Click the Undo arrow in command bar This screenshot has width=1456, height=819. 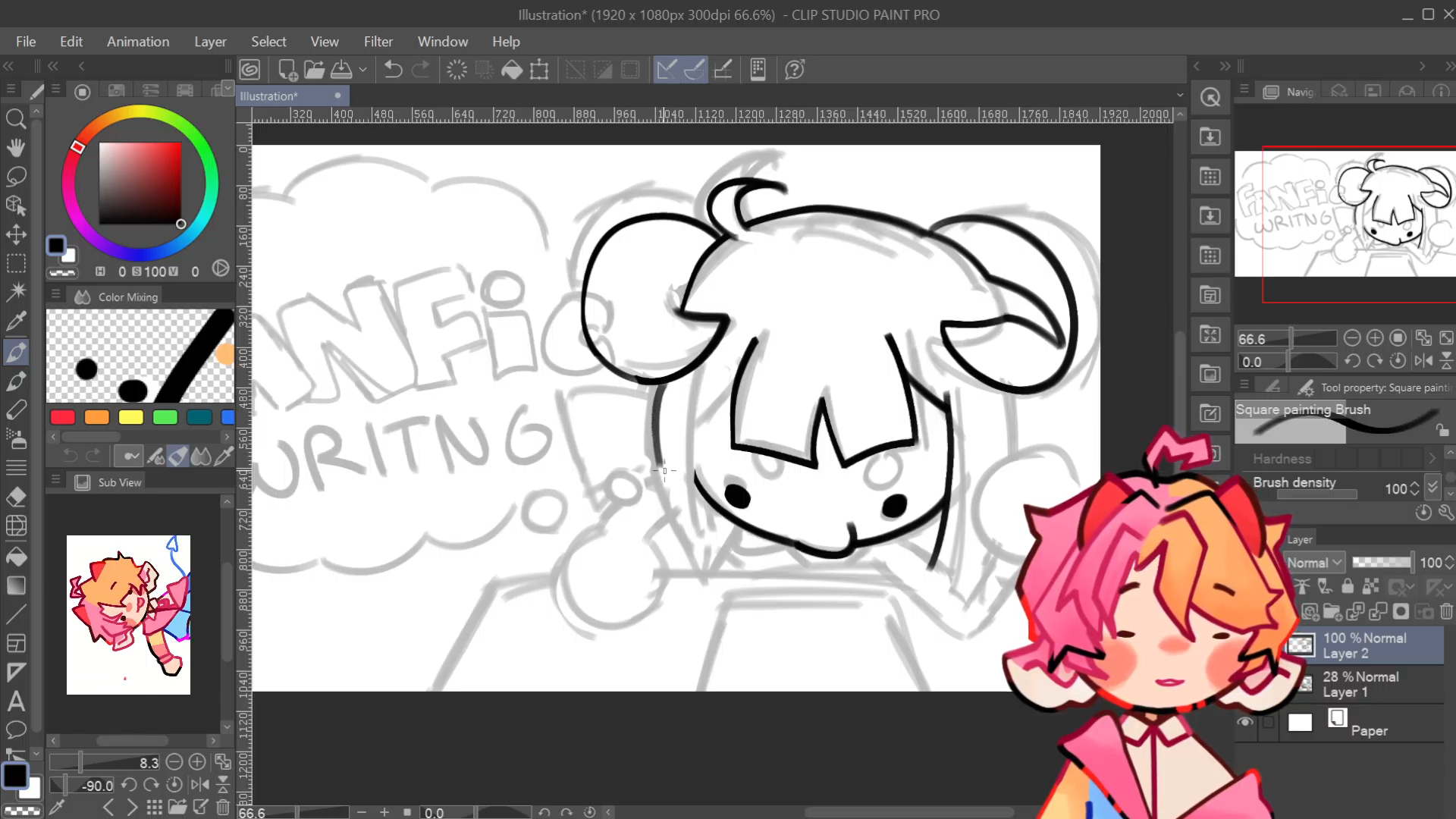393,70
